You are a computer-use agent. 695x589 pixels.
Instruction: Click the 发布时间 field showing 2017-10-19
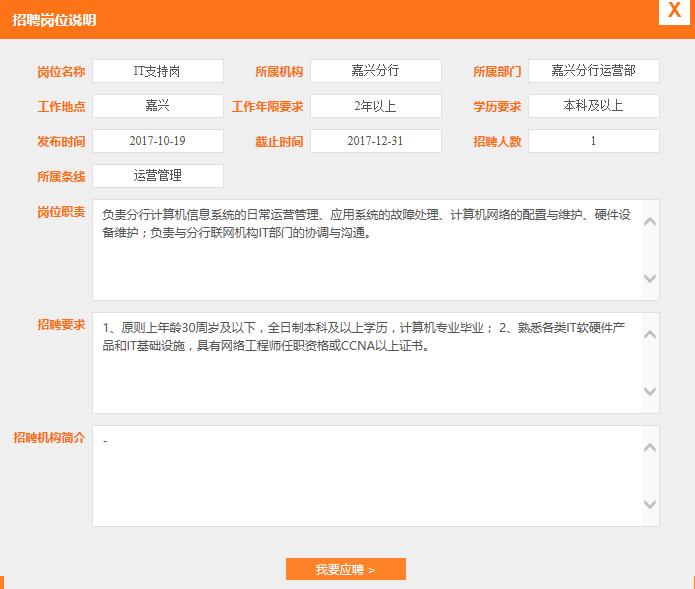158,141
